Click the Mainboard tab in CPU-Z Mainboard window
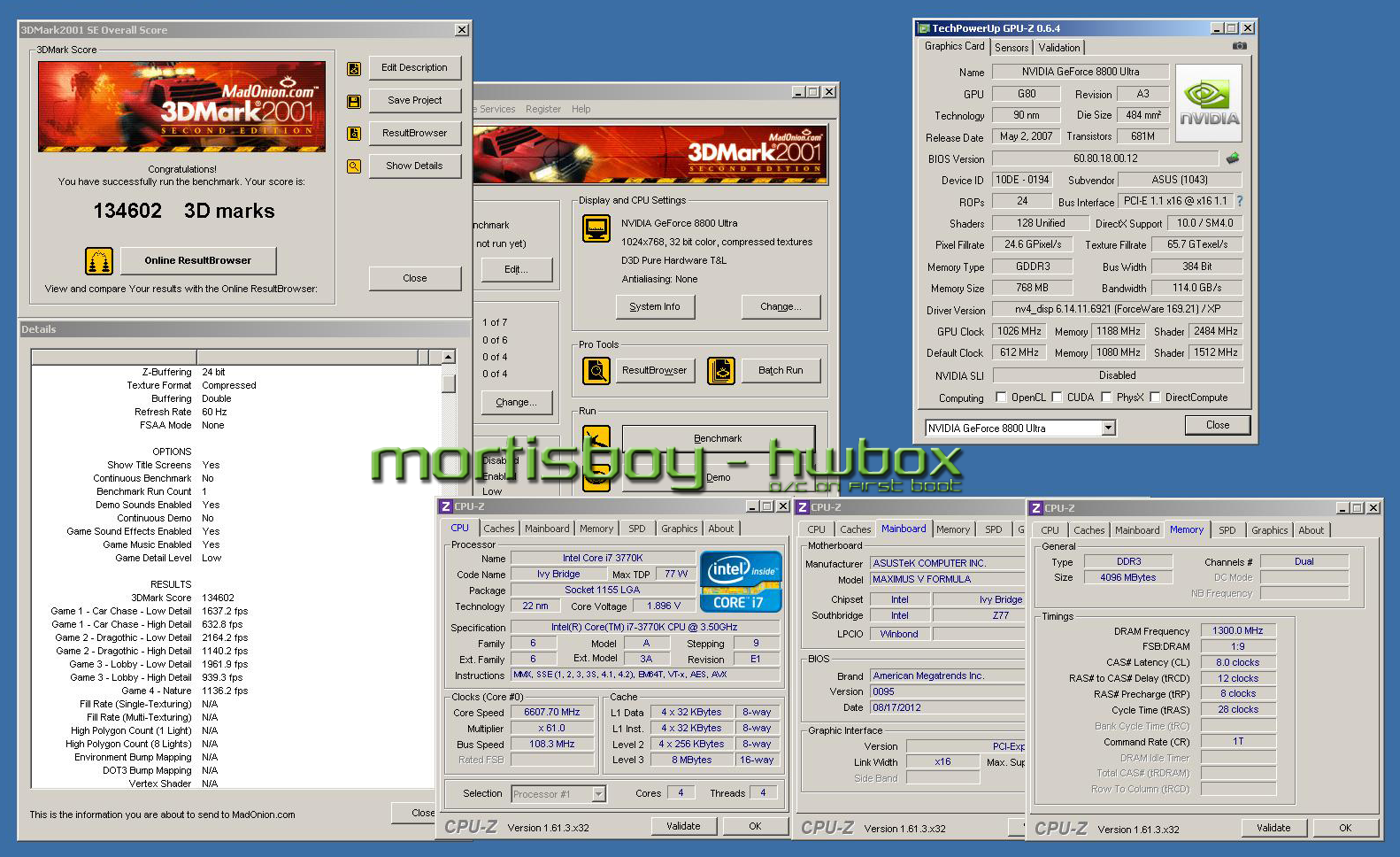 904,529
